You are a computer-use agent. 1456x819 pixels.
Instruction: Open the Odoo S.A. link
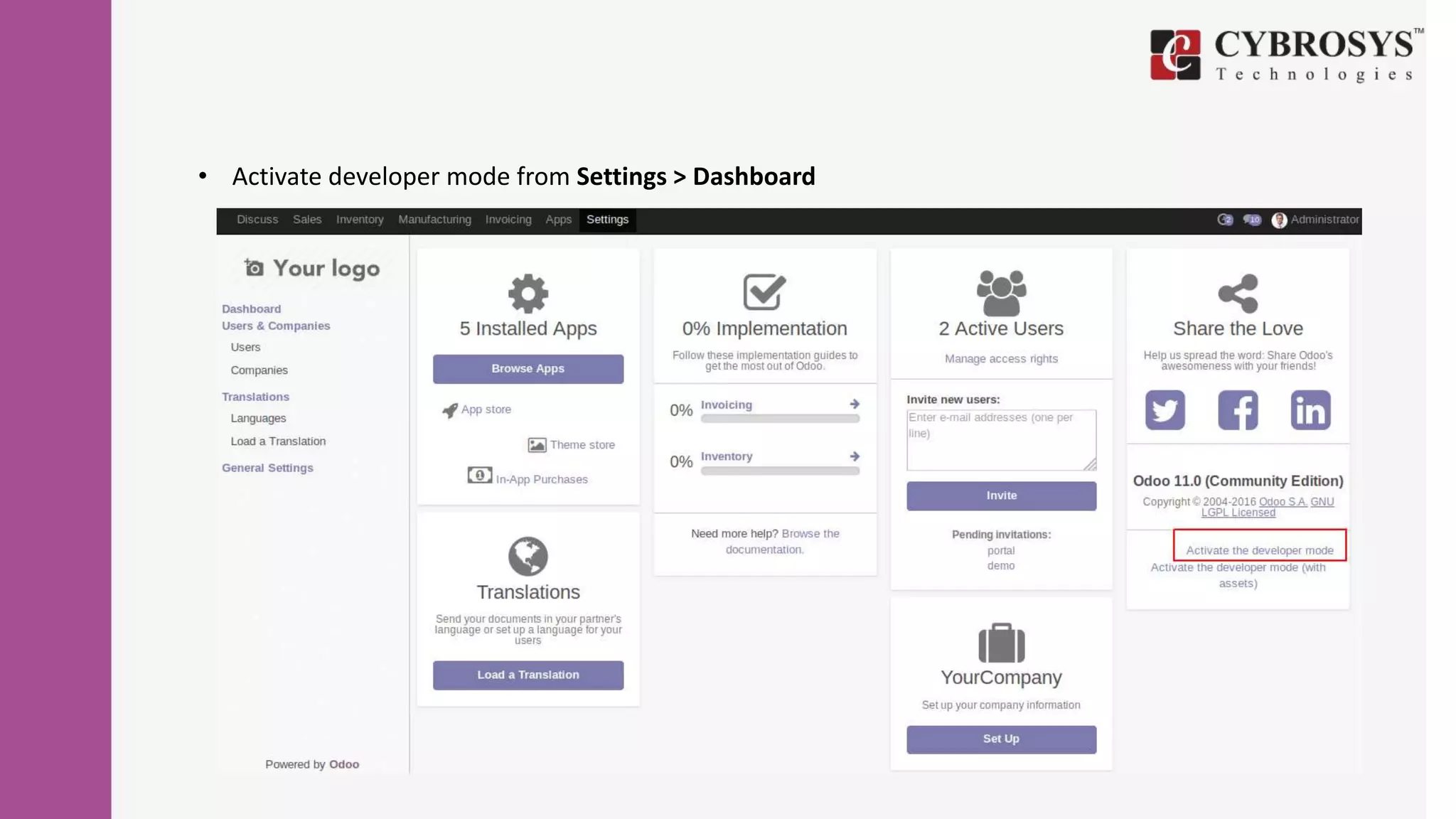pyautogui.click(x=1283, y=502)
